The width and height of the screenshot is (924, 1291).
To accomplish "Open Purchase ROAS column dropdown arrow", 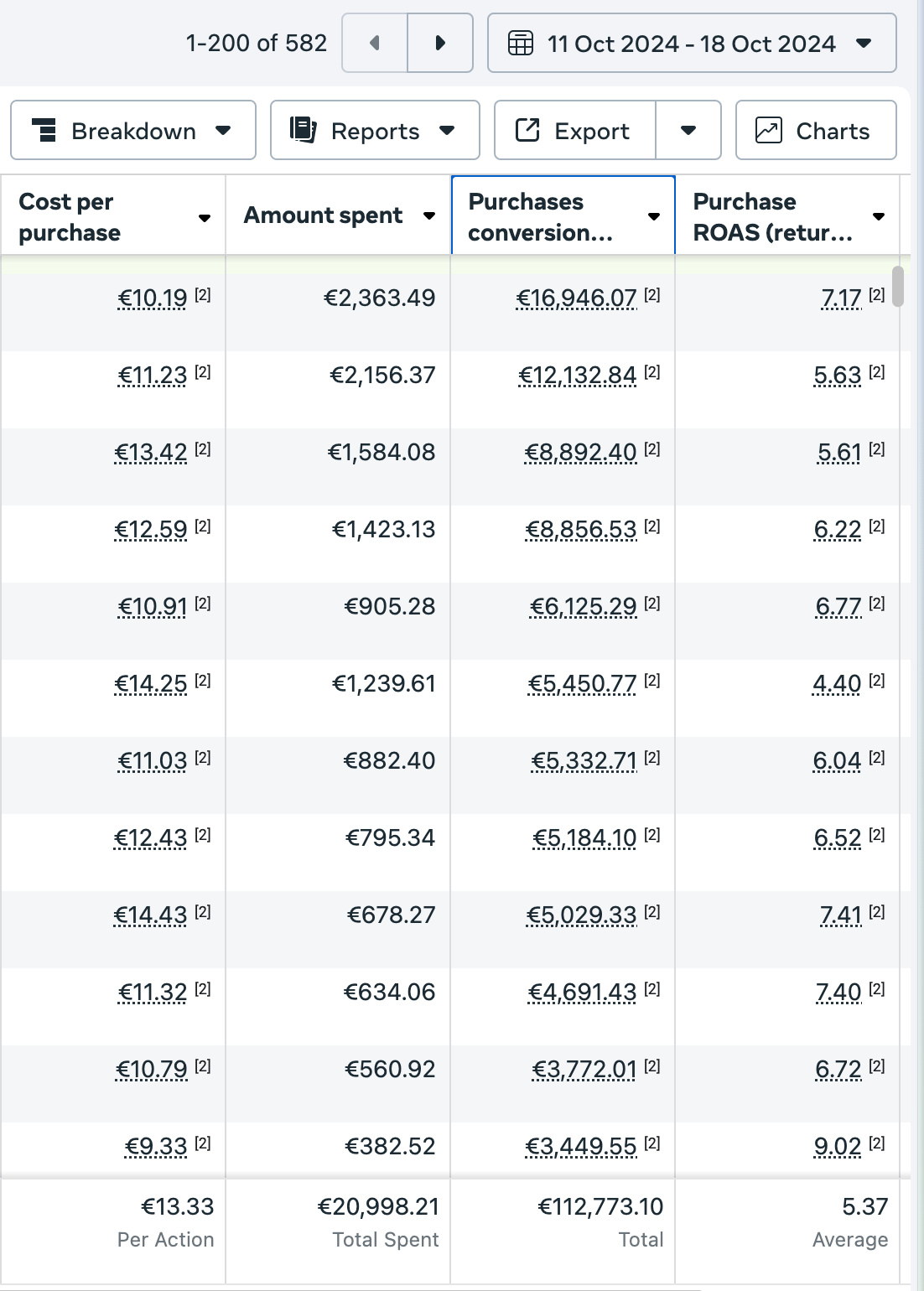I will [x=879, y=216].
